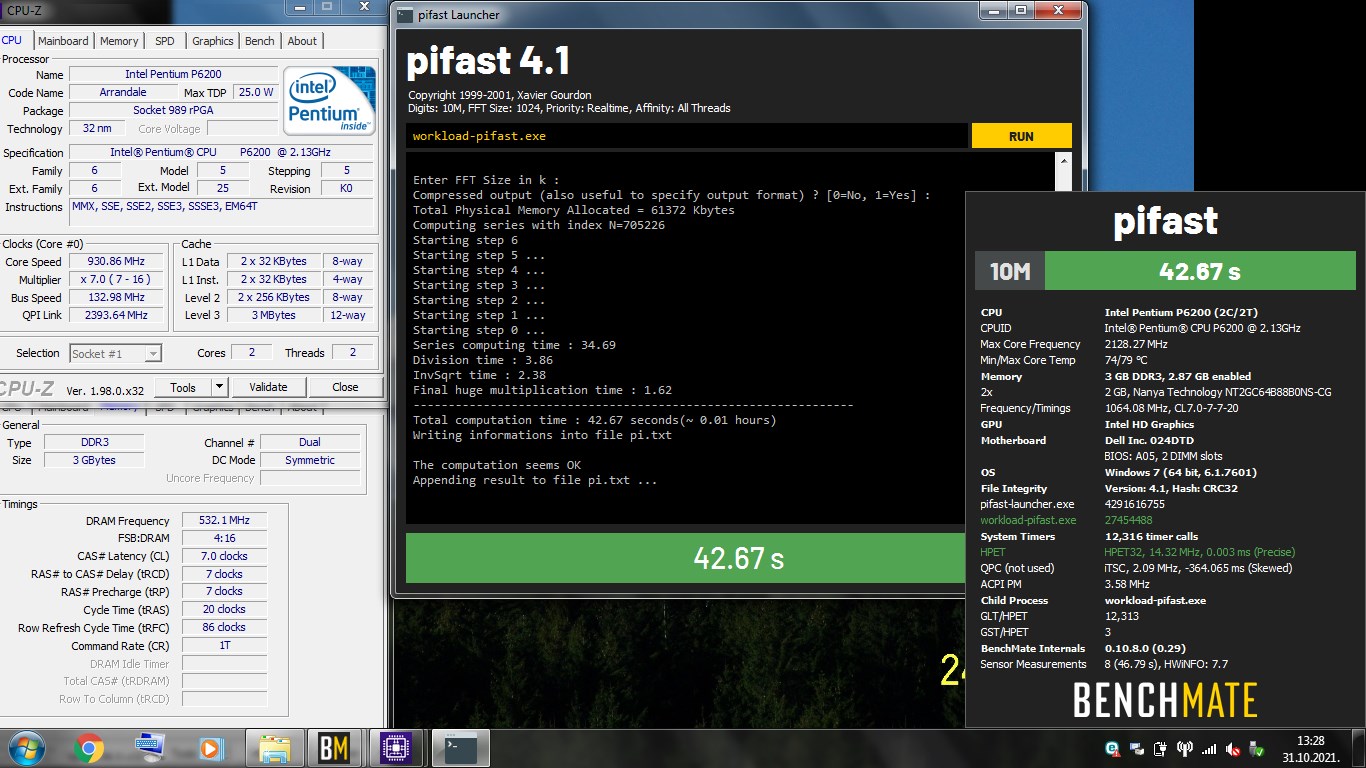Open Windows Explorer folder icon in taskbar
This screenshot has width=1366, height=768.
point(274,748)
